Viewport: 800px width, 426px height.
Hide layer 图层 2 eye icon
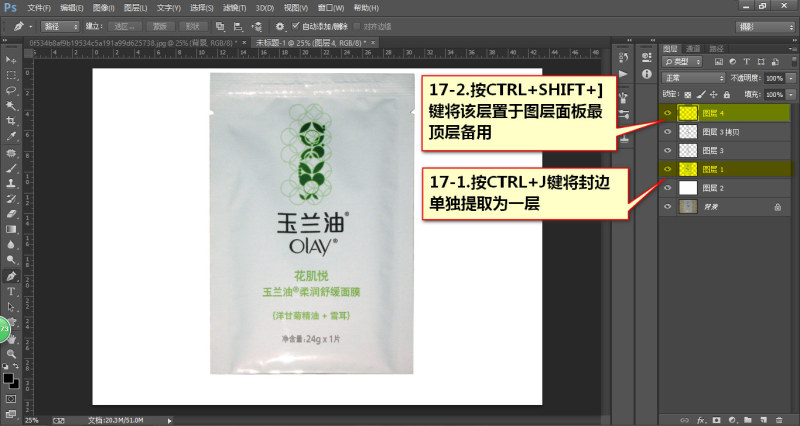[x=667, y=188]
